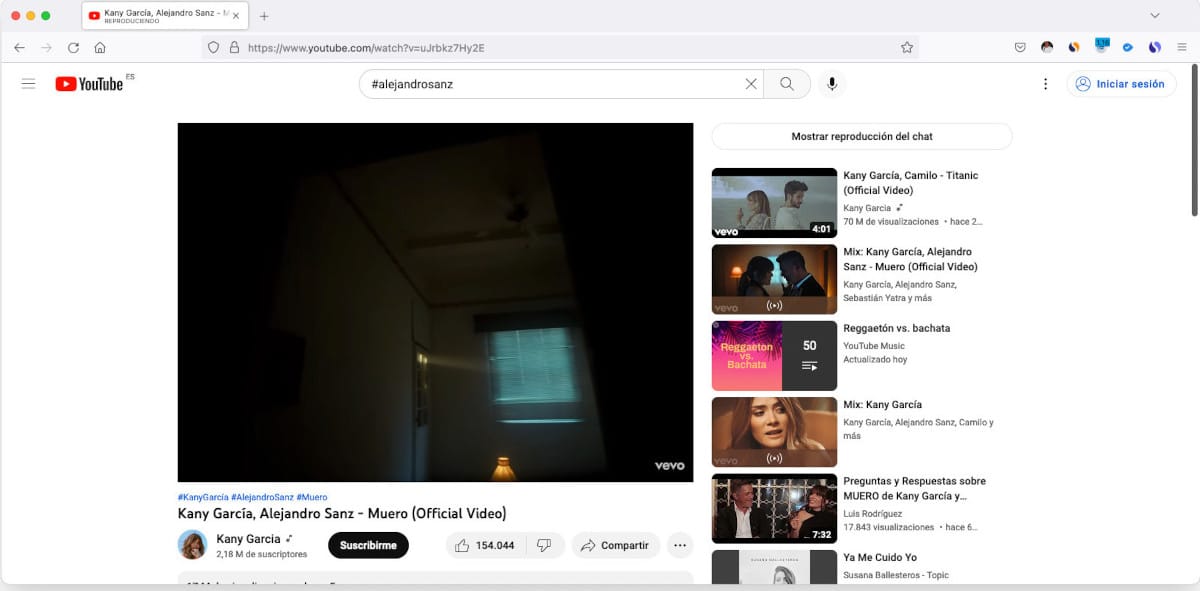This screenshot has height=591, width=1200.
Task: Open orange and navy extension icon
Action: 1074,47
